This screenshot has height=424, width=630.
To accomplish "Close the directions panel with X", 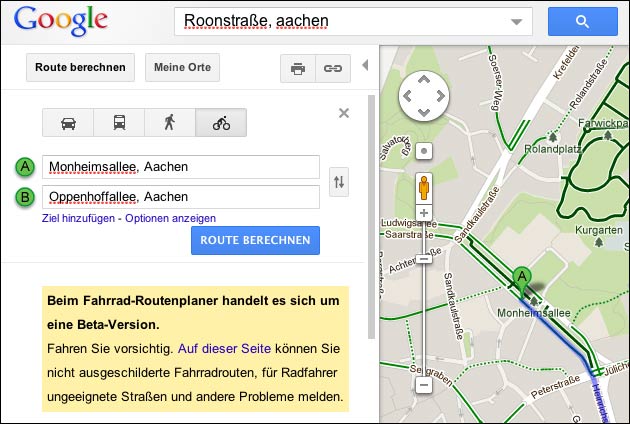I will click(x=344, y=113).
